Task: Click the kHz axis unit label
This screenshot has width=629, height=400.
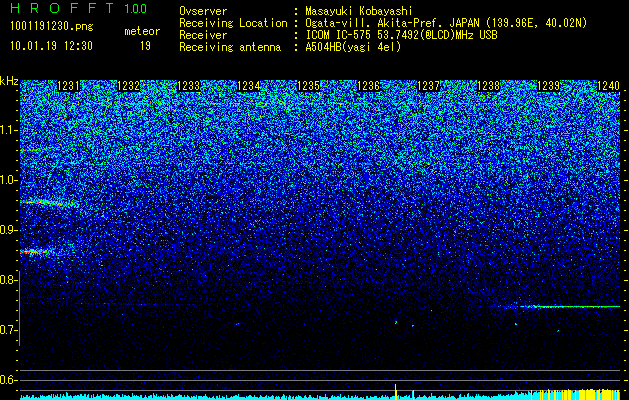Action: tap(9, 81)
